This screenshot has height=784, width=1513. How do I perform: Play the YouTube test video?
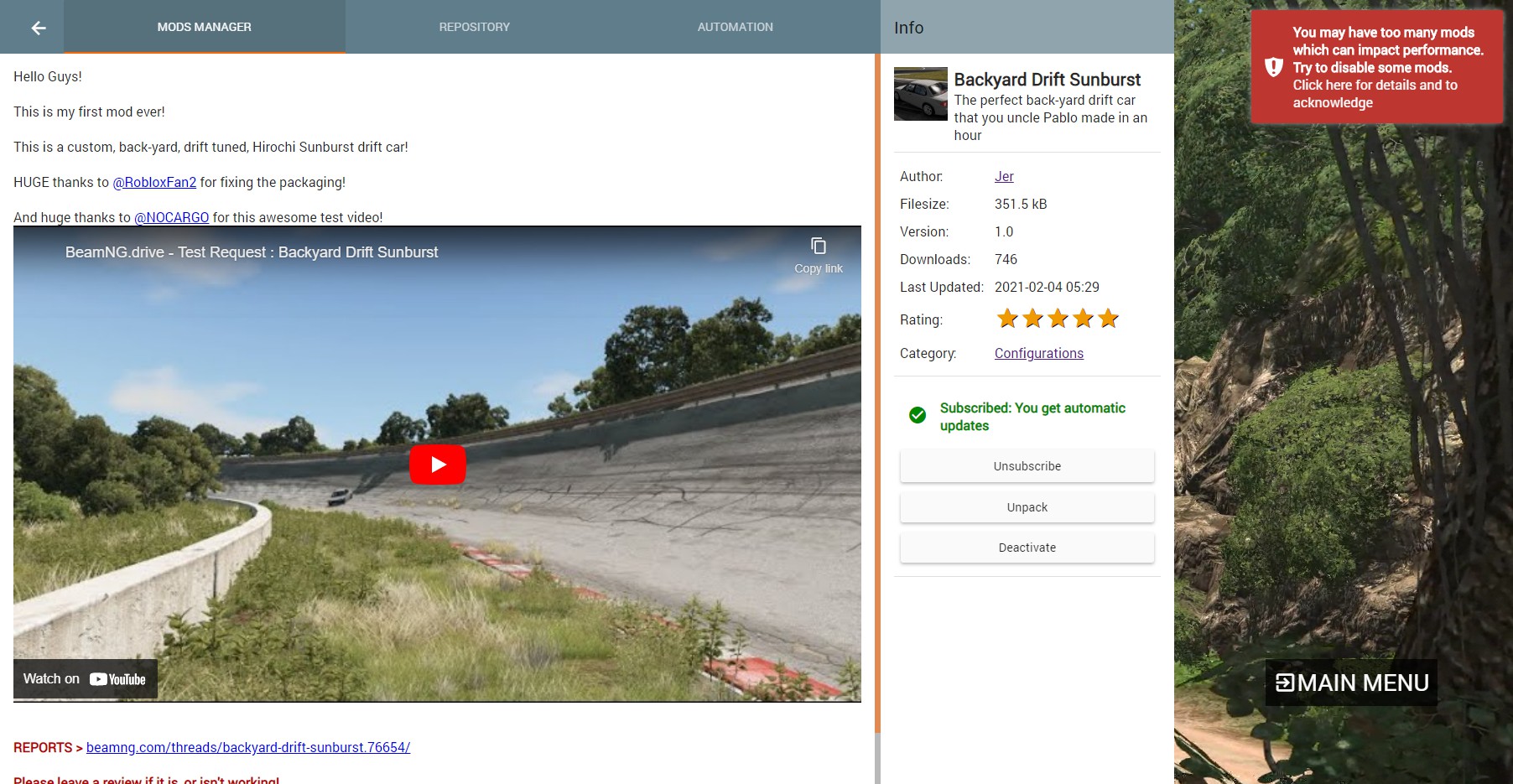tap(437, 464)
